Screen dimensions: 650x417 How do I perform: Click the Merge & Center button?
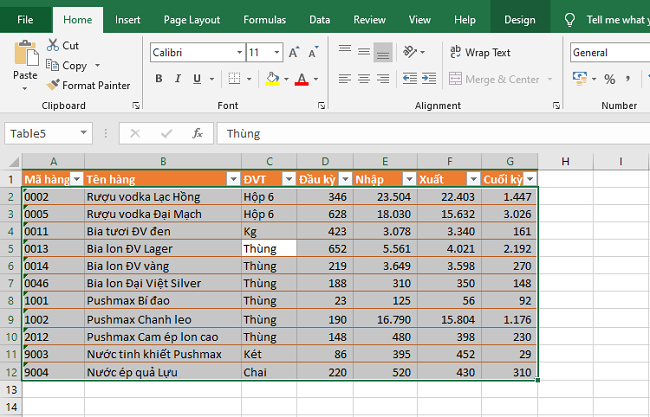(x=494, y=79)
